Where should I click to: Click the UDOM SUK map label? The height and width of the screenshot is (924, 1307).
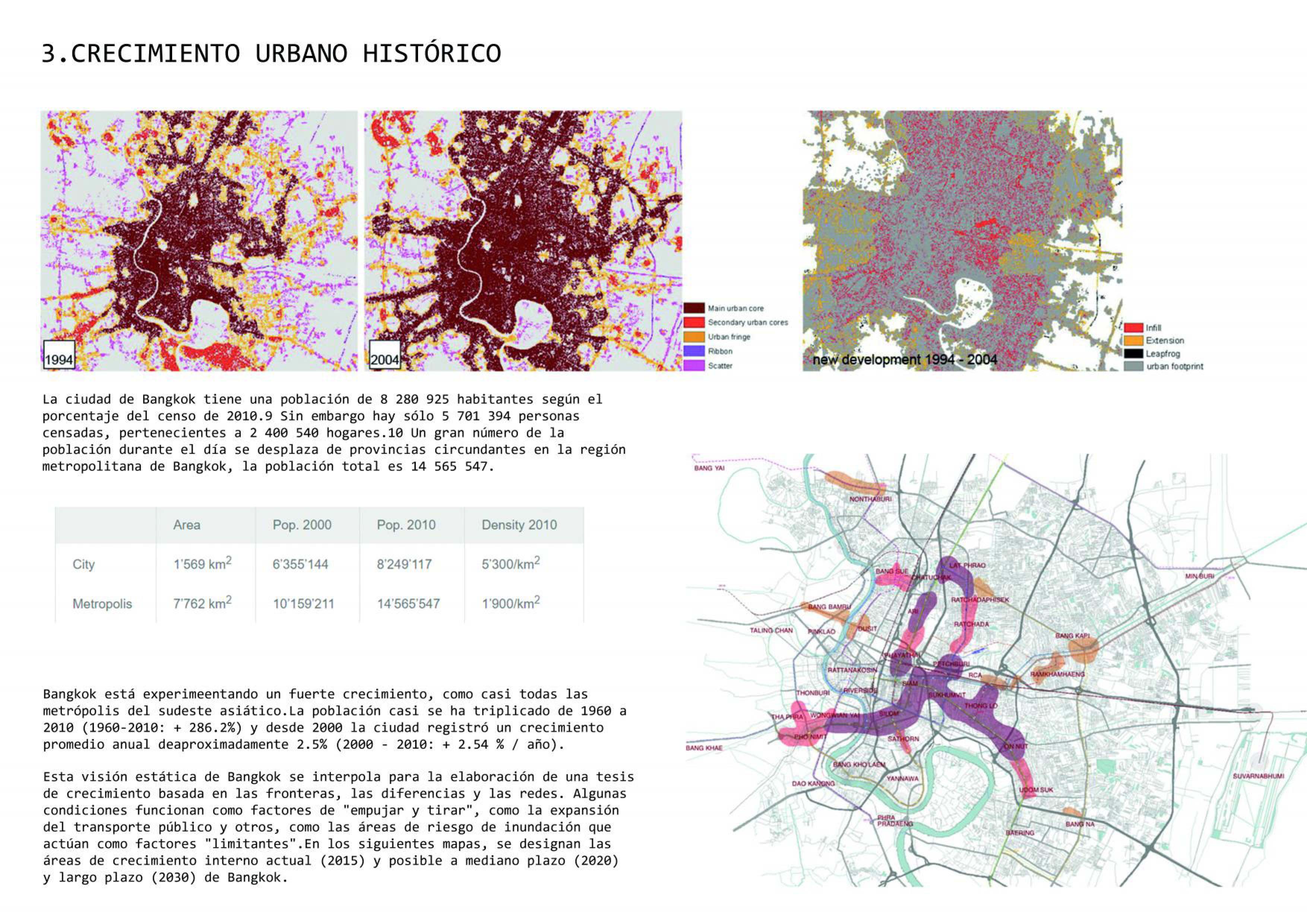pos(1036,789)
